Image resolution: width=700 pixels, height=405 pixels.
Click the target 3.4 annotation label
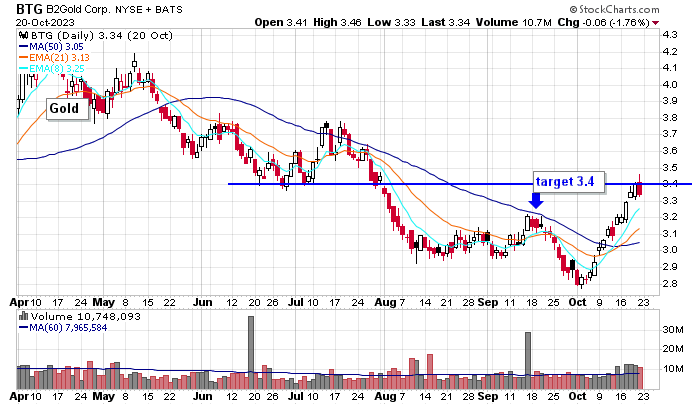[x=569, y=182]
